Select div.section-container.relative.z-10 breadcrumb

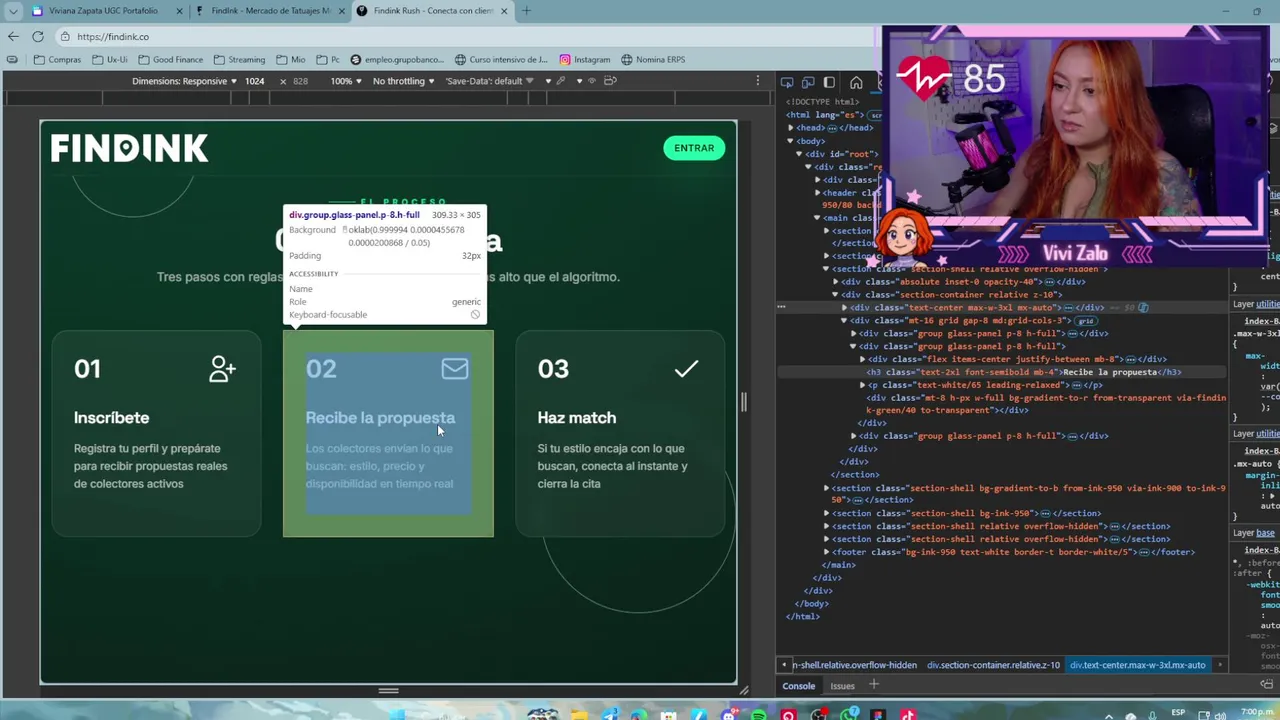click(993, 665)
